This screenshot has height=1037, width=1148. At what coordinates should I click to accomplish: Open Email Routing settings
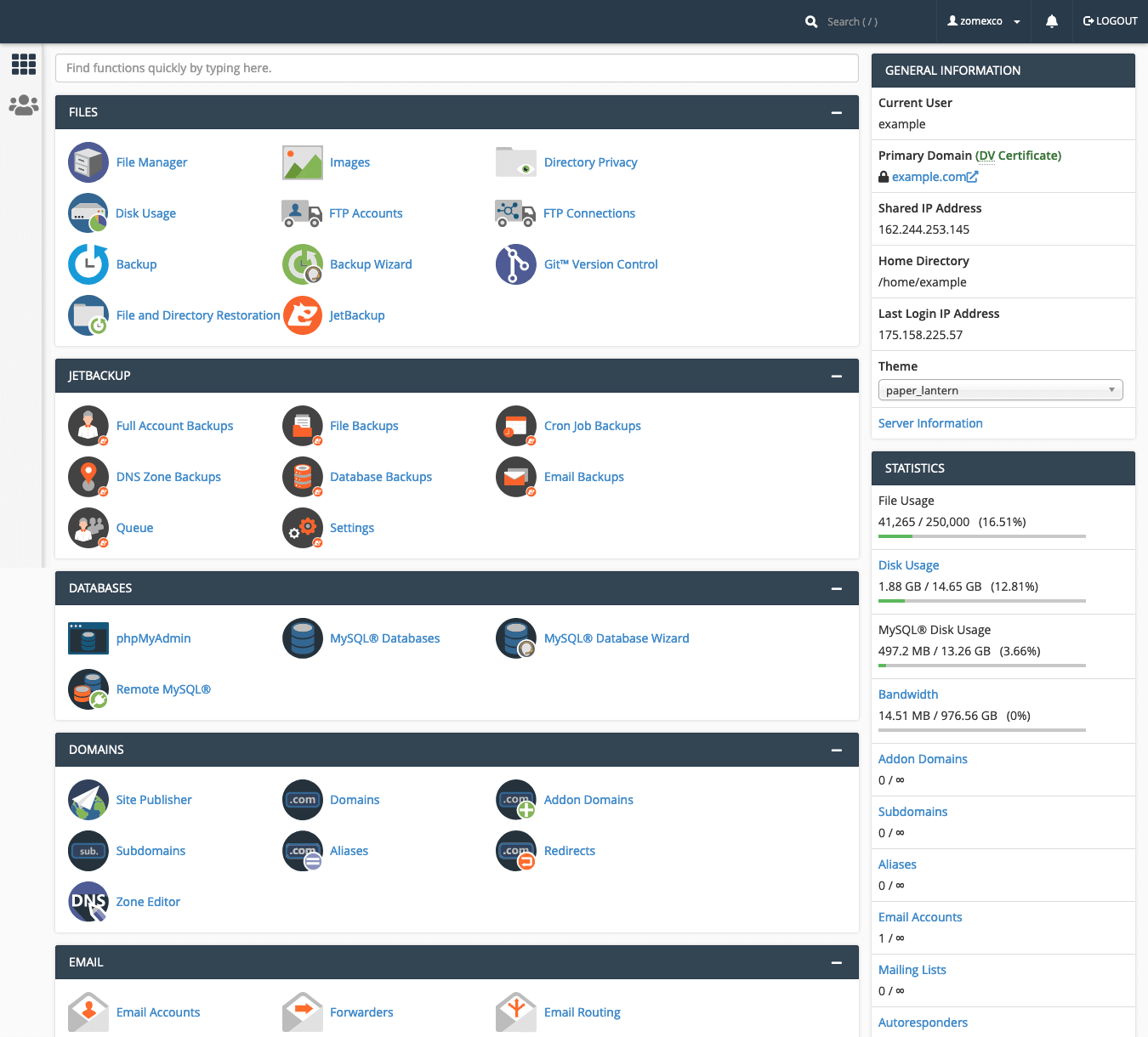click(x=582, y=1012)
